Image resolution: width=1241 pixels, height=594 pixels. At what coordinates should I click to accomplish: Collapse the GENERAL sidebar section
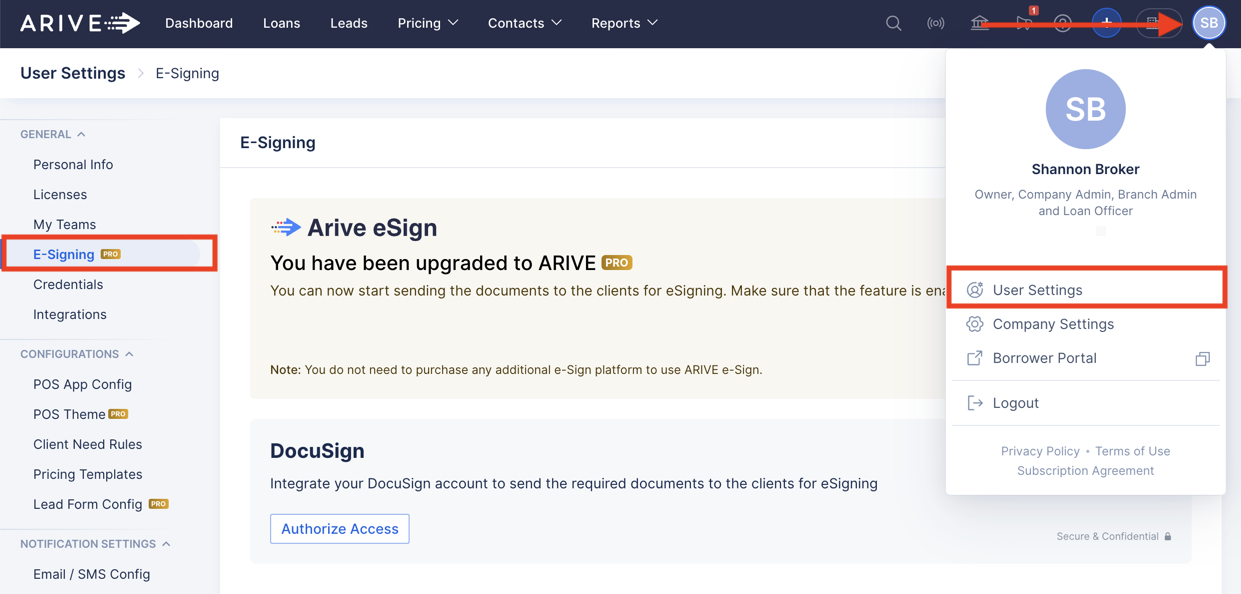[53, 134]
